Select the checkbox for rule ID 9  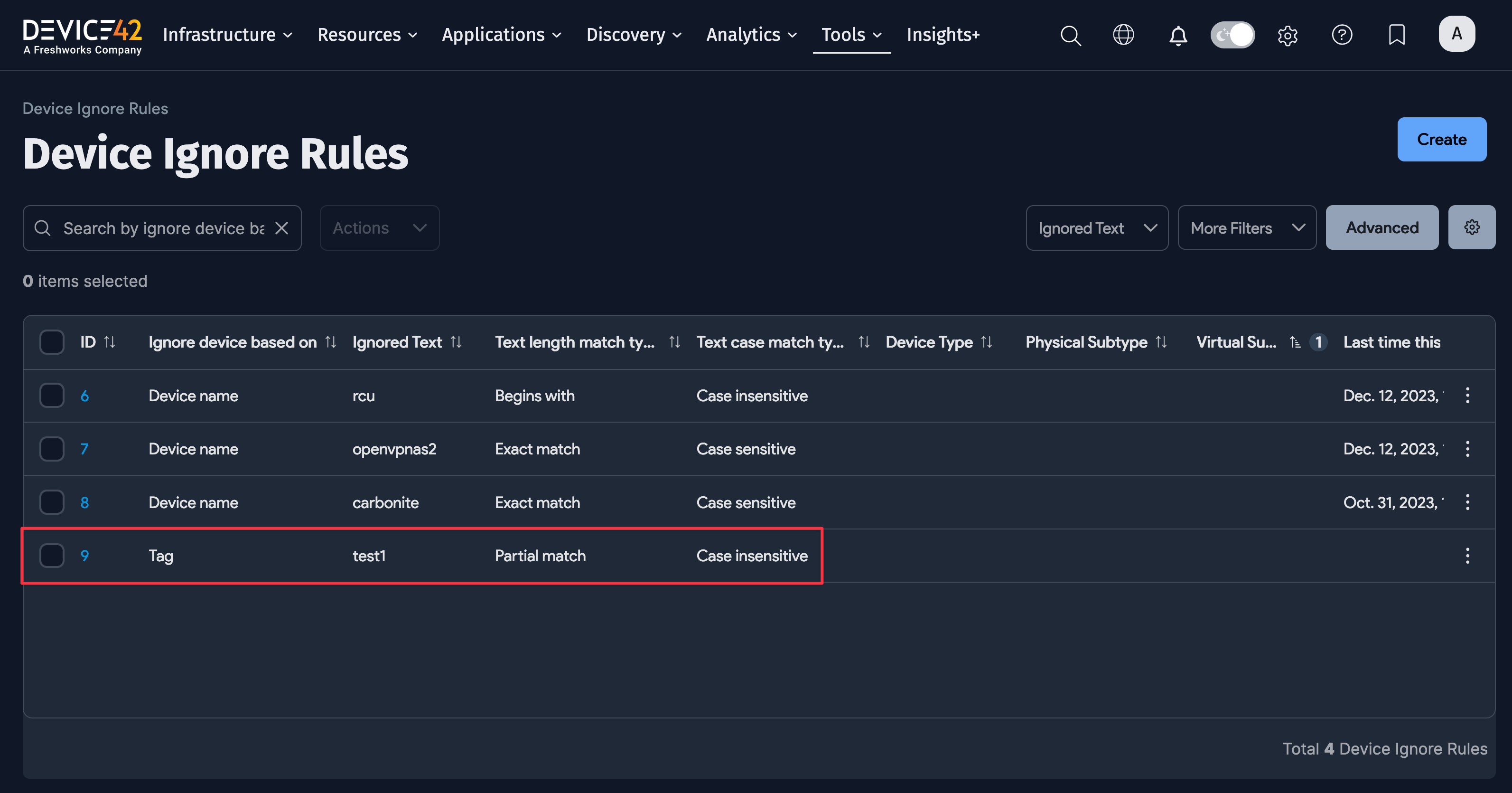52,555
